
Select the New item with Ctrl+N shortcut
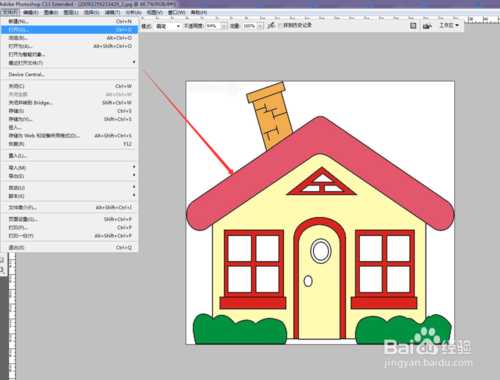tap(69, 21)
